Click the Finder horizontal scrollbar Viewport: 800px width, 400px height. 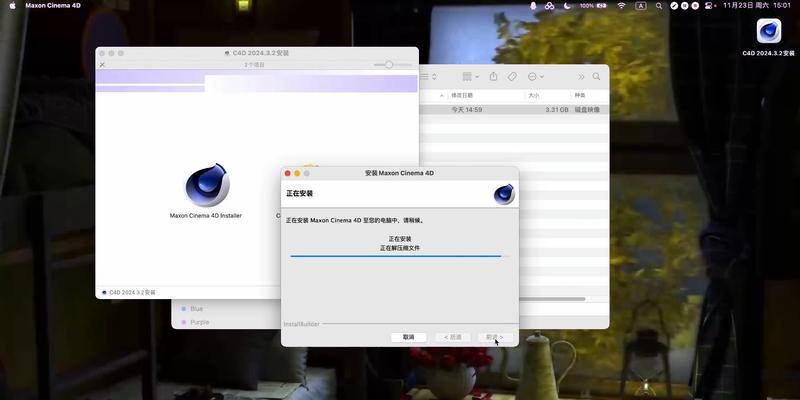(x=552, y=299)
